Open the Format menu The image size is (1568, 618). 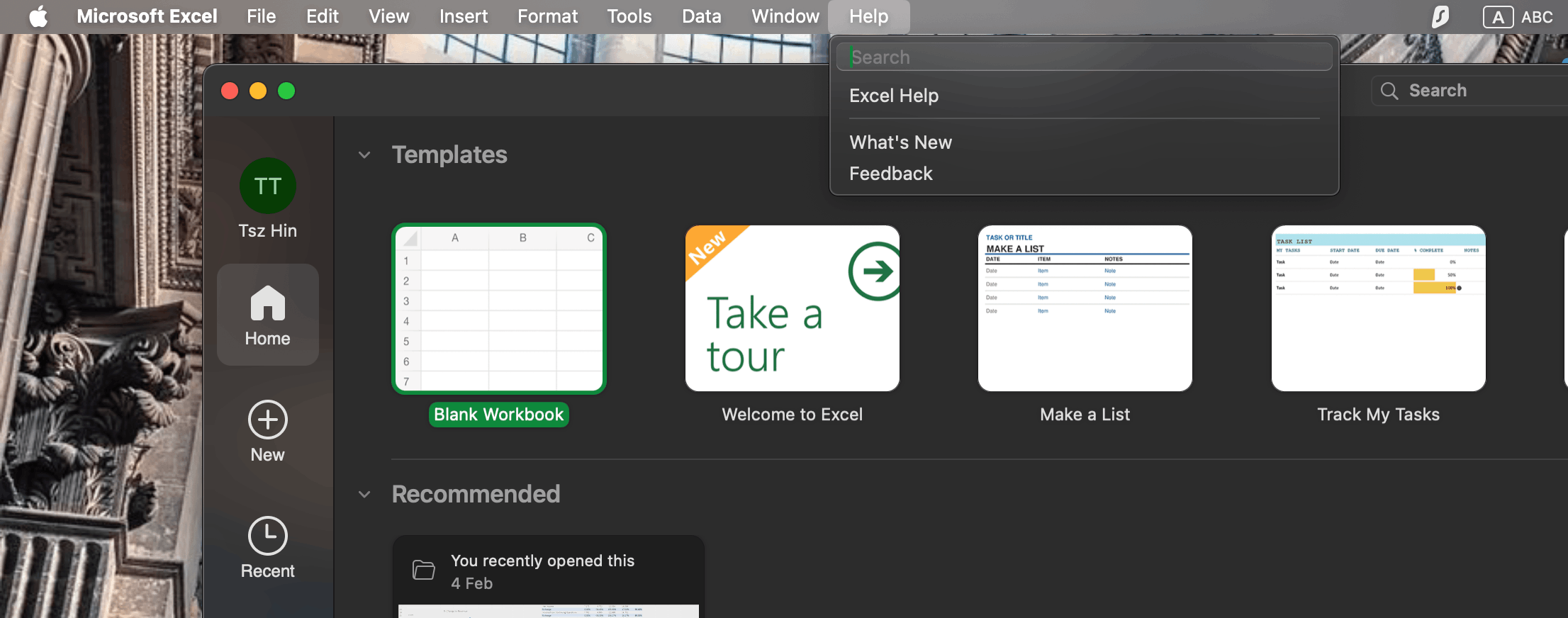coord(547,16)
